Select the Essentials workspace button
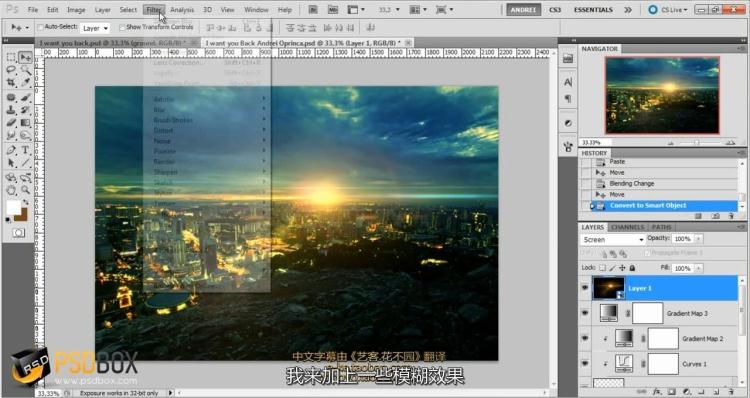750x398 pixels. click(593, 10)
